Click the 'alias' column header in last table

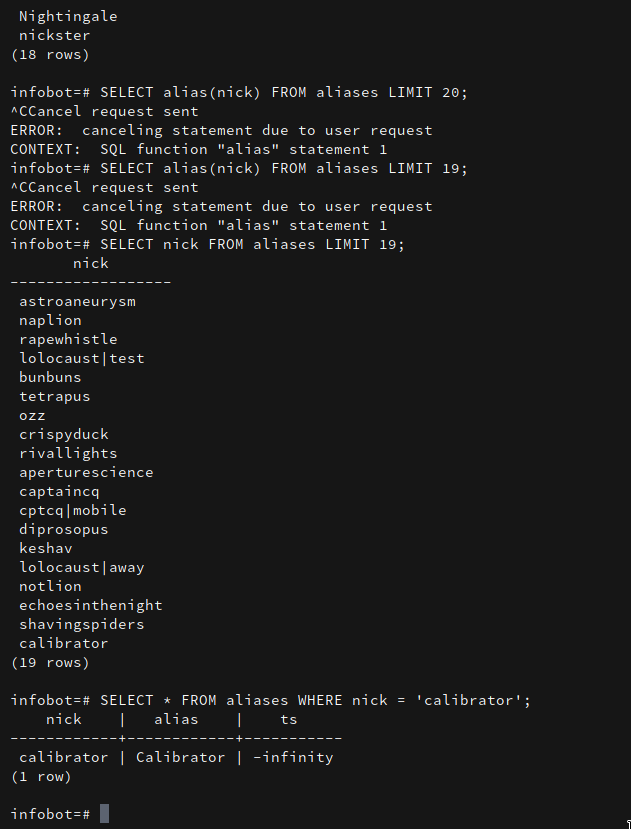click(176, 719)
